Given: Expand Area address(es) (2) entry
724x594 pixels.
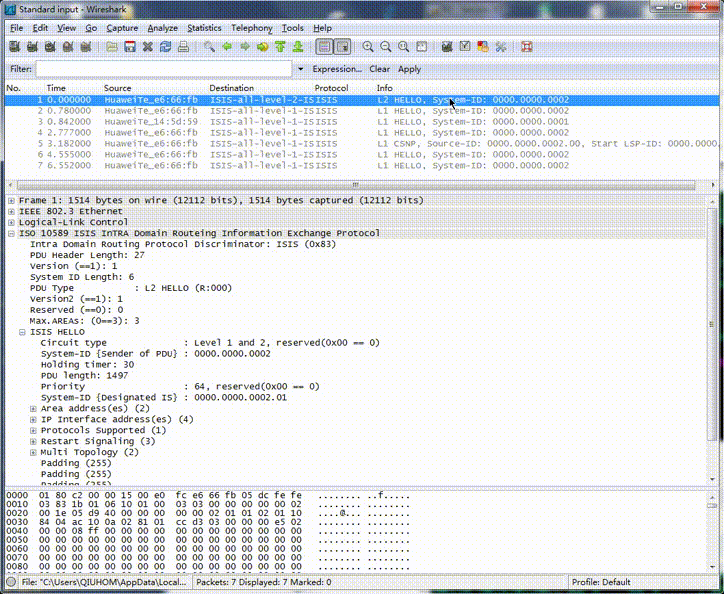Looking at the screenshot, I should coord(33,409).
